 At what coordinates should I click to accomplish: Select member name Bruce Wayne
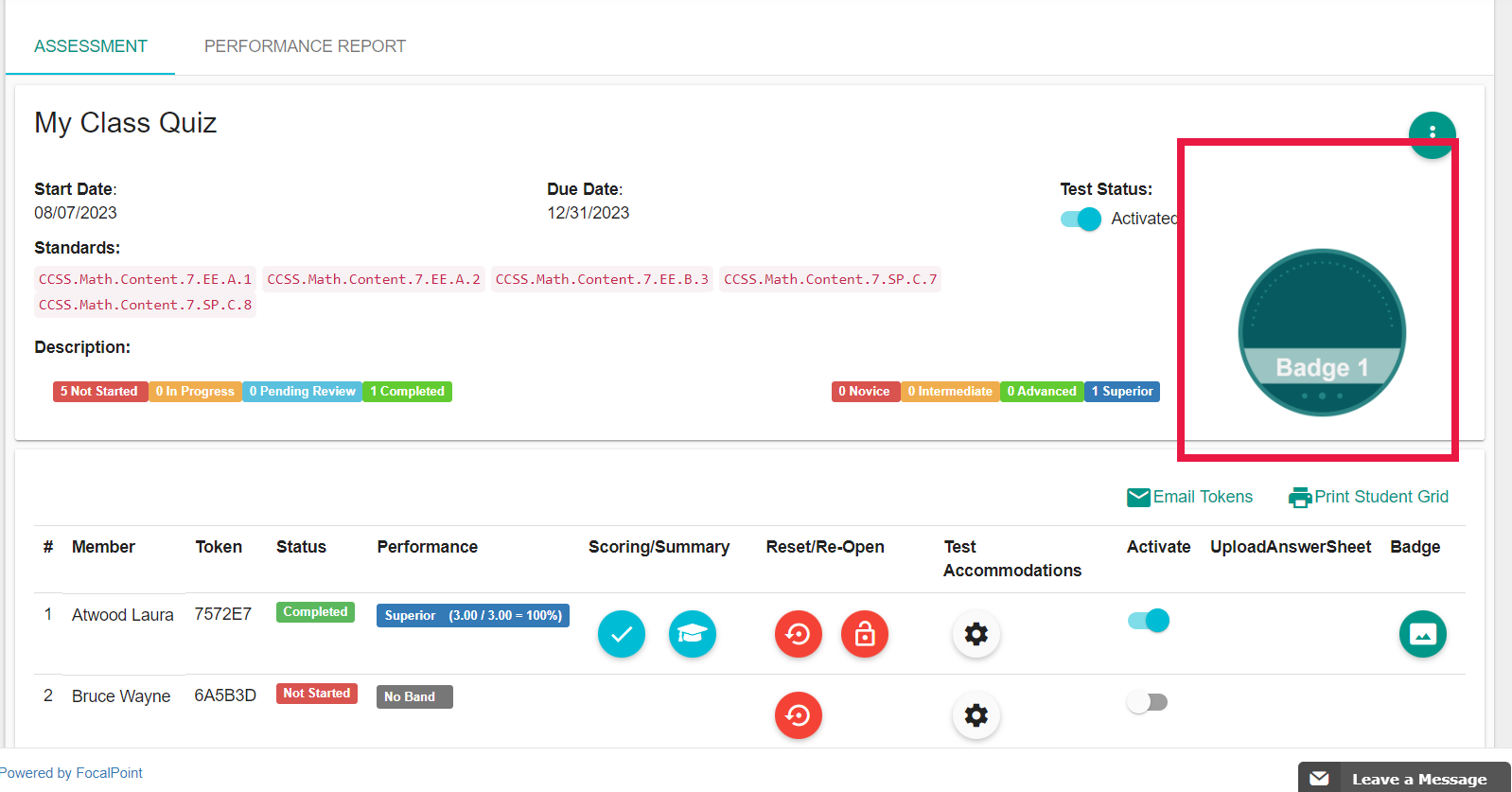click(121, 696)
